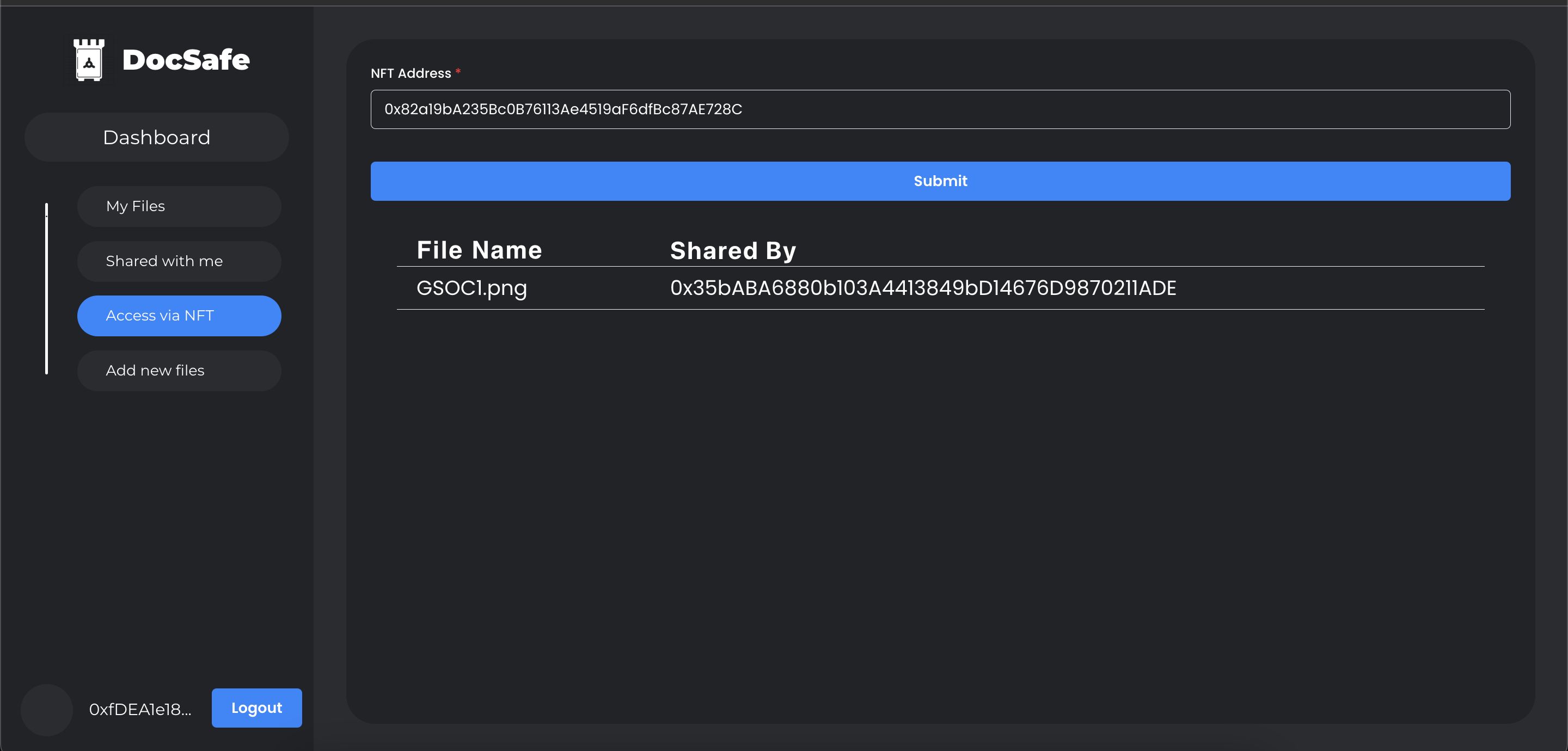Submit the NFT address
This screenshot has height=751, width=1568.
[x=940, y=181]
